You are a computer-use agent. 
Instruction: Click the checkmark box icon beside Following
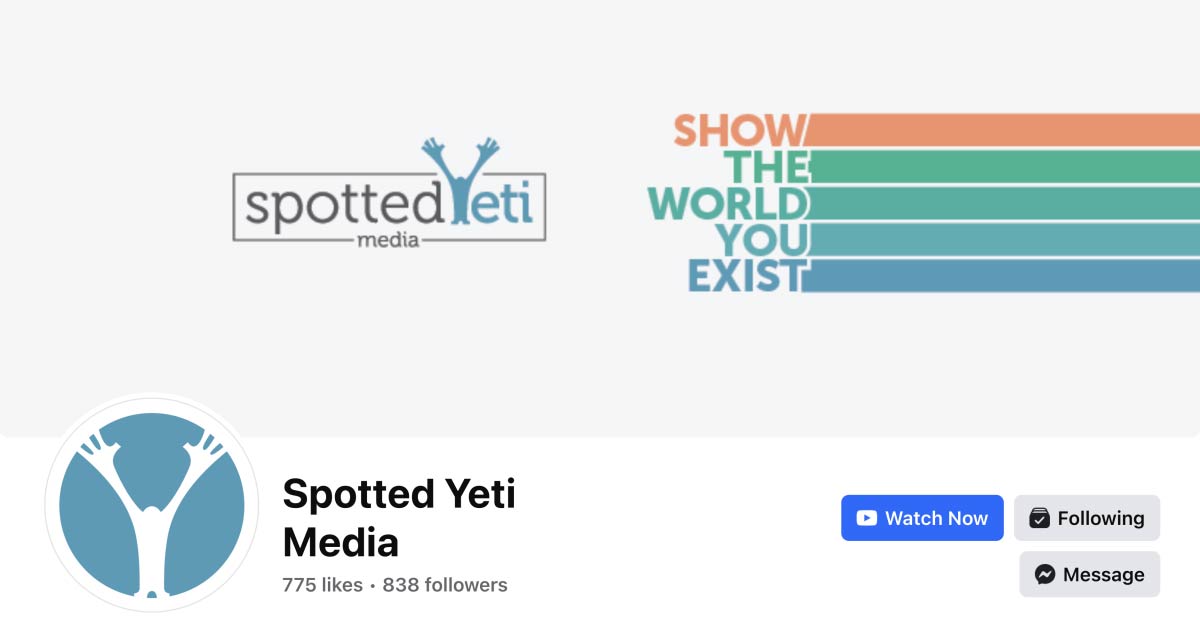click(x=1040, y=518)
